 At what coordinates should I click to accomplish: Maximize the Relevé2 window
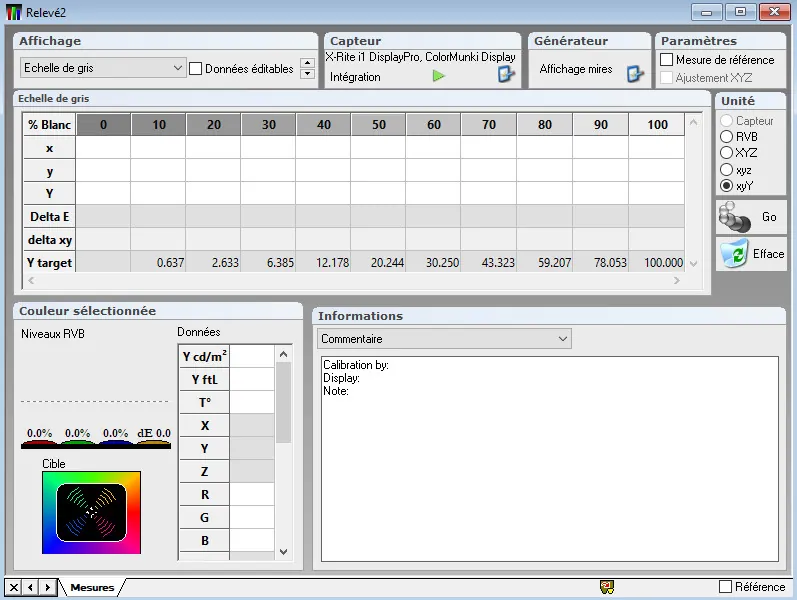[x=740, y=12]
